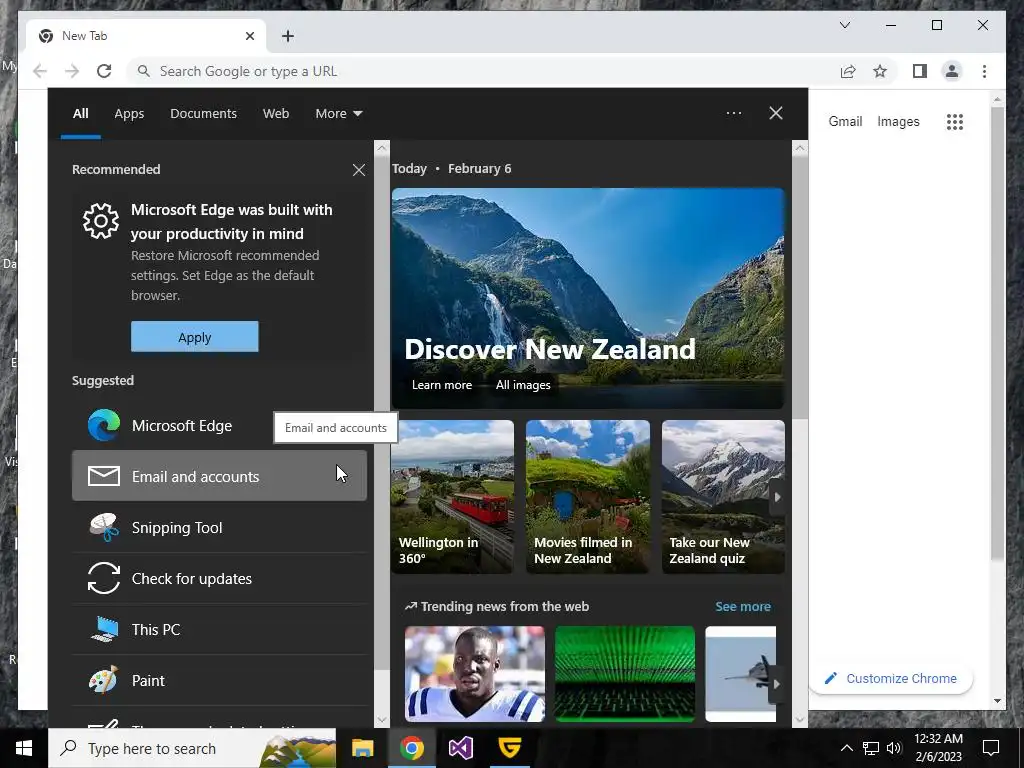Show next trending news arrow
The height and width of the screenshot is (768, 1024).
[x=776, y=684]
